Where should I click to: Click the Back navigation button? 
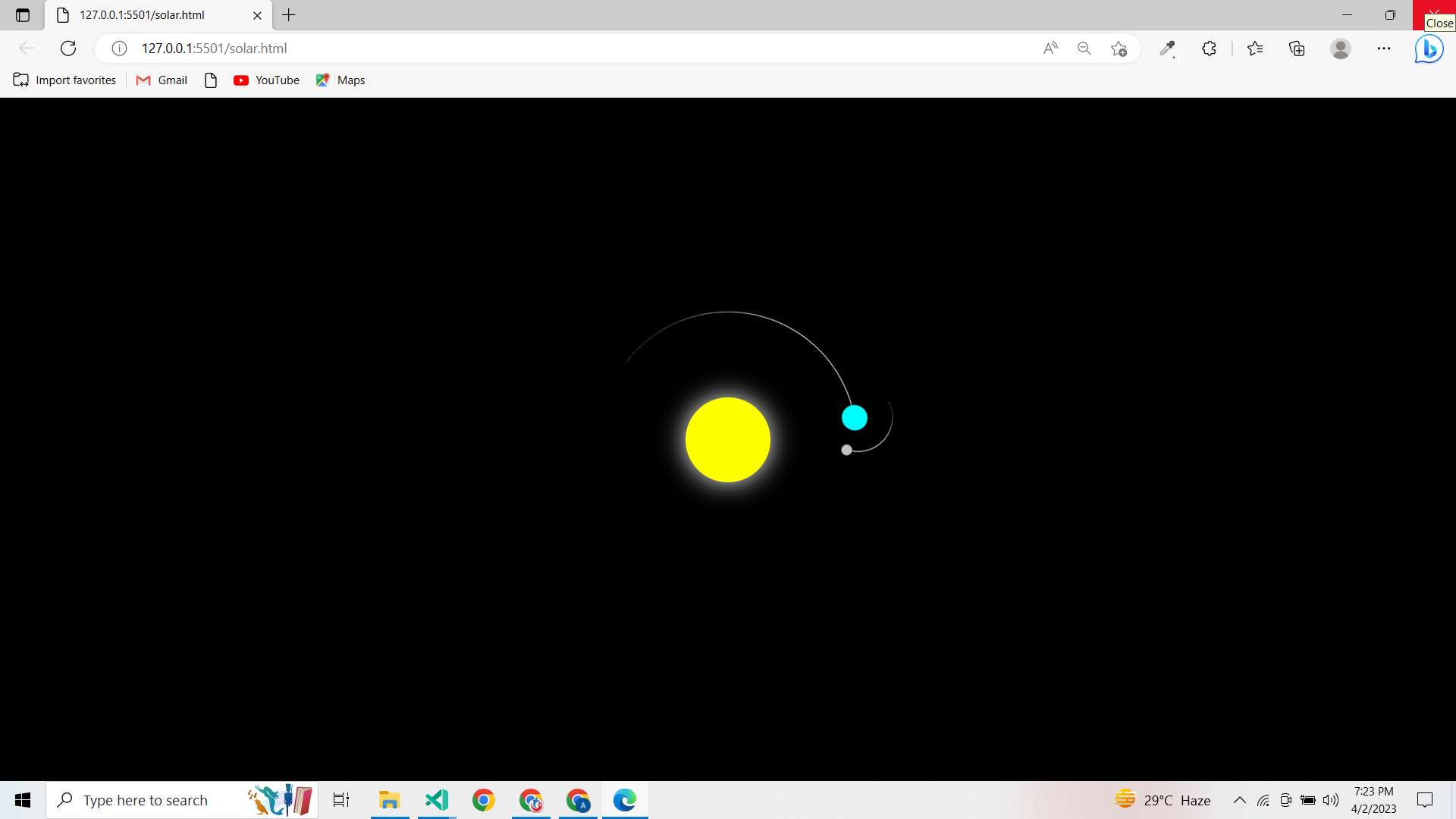coord(27,48)
